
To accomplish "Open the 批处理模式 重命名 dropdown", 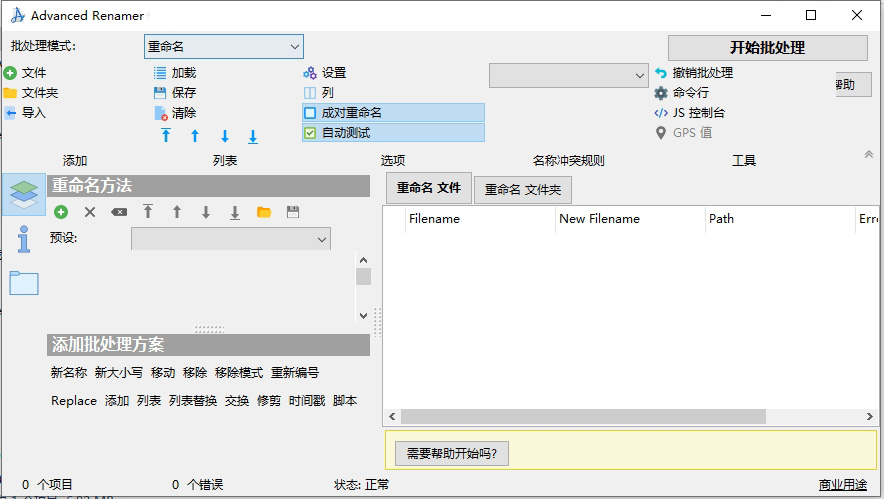I will [x=223, y=47].
